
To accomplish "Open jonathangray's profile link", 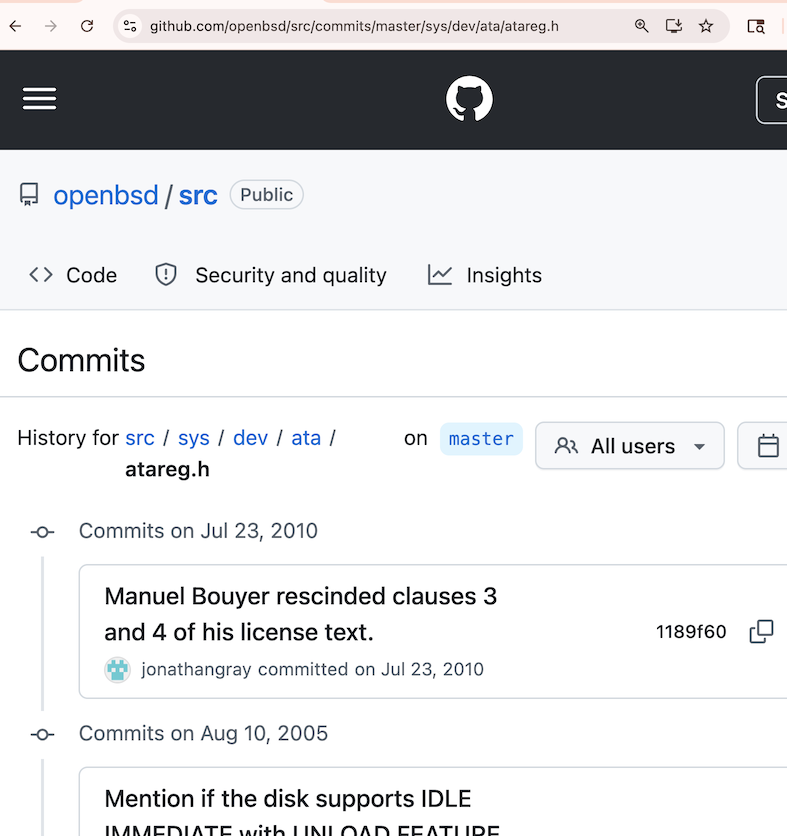I will [196, 670].
